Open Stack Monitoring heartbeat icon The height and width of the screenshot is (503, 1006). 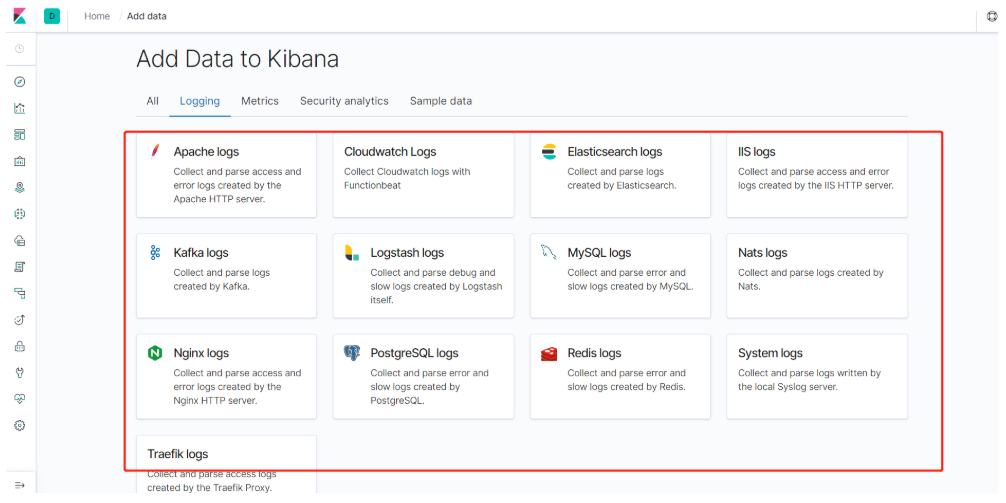tap(19, 399)
